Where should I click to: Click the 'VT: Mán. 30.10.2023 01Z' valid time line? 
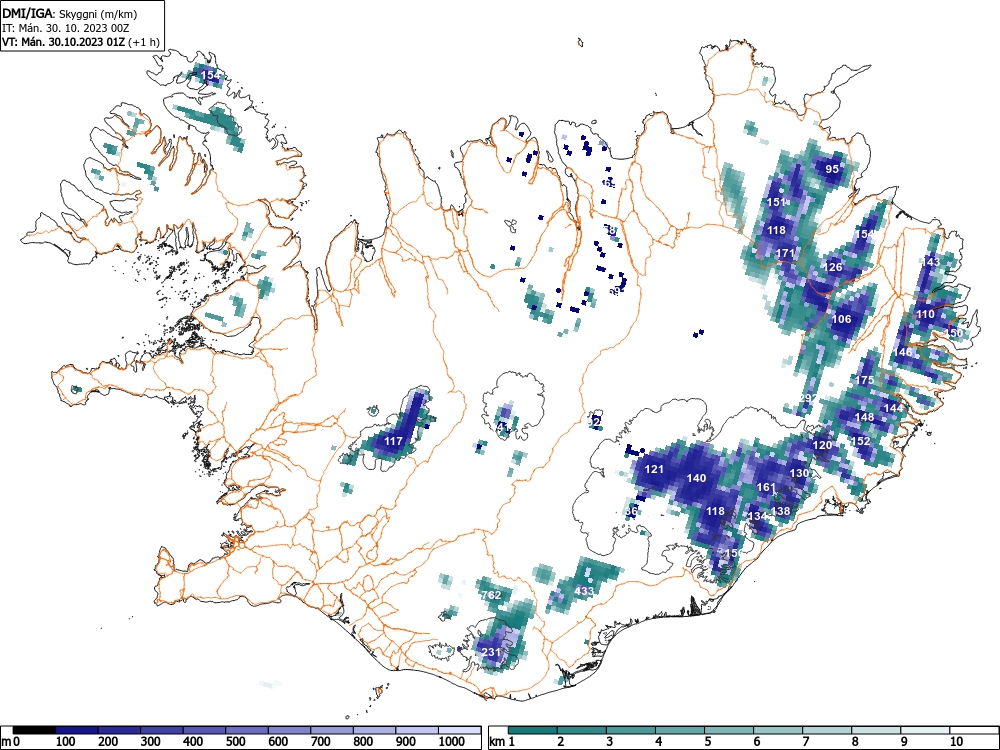[x=64, y=42]
